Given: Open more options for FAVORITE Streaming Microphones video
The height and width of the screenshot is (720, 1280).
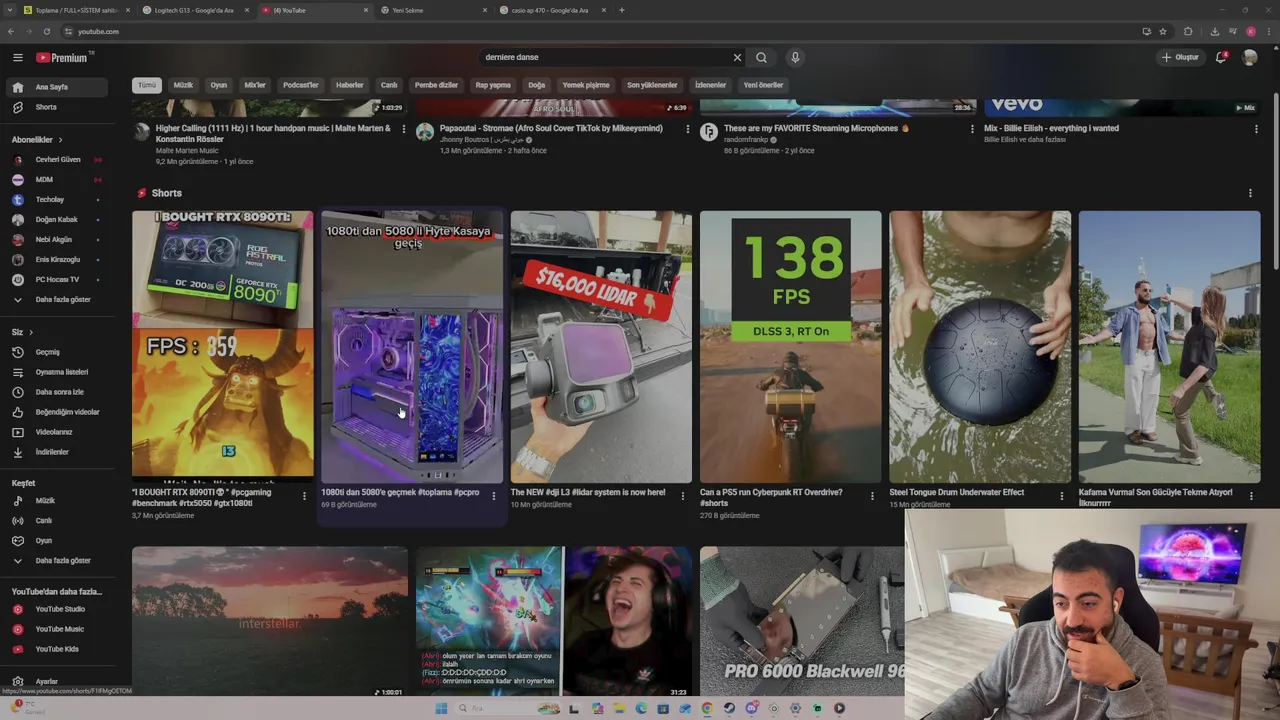Looking at the screenshot, I should pyautogui.click(x=972, y=129).
